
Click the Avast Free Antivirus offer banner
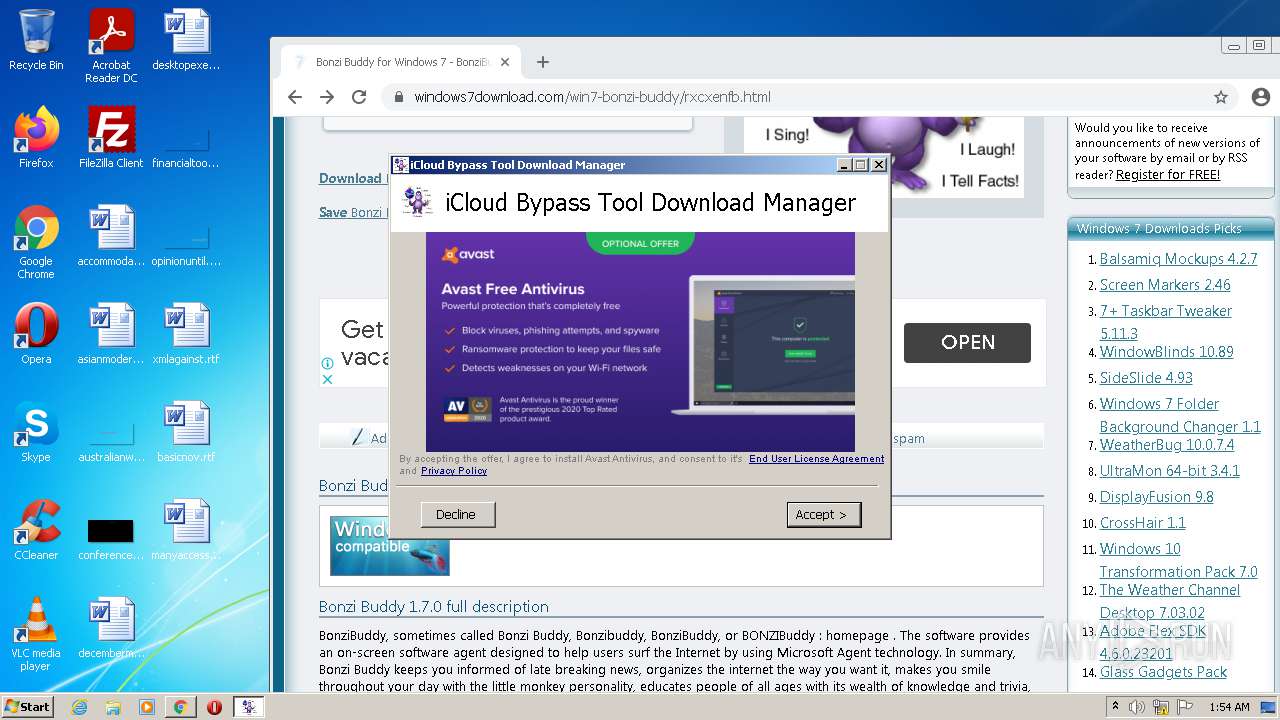click(x=640, y=342)
